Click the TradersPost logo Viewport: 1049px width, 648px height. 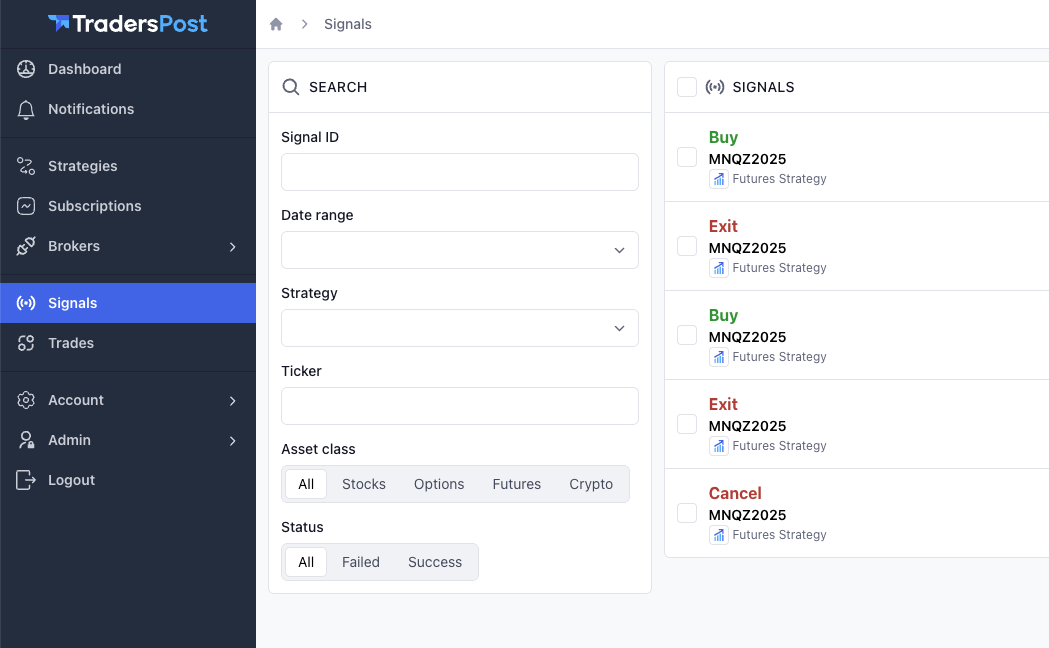[x=128, y=23]
